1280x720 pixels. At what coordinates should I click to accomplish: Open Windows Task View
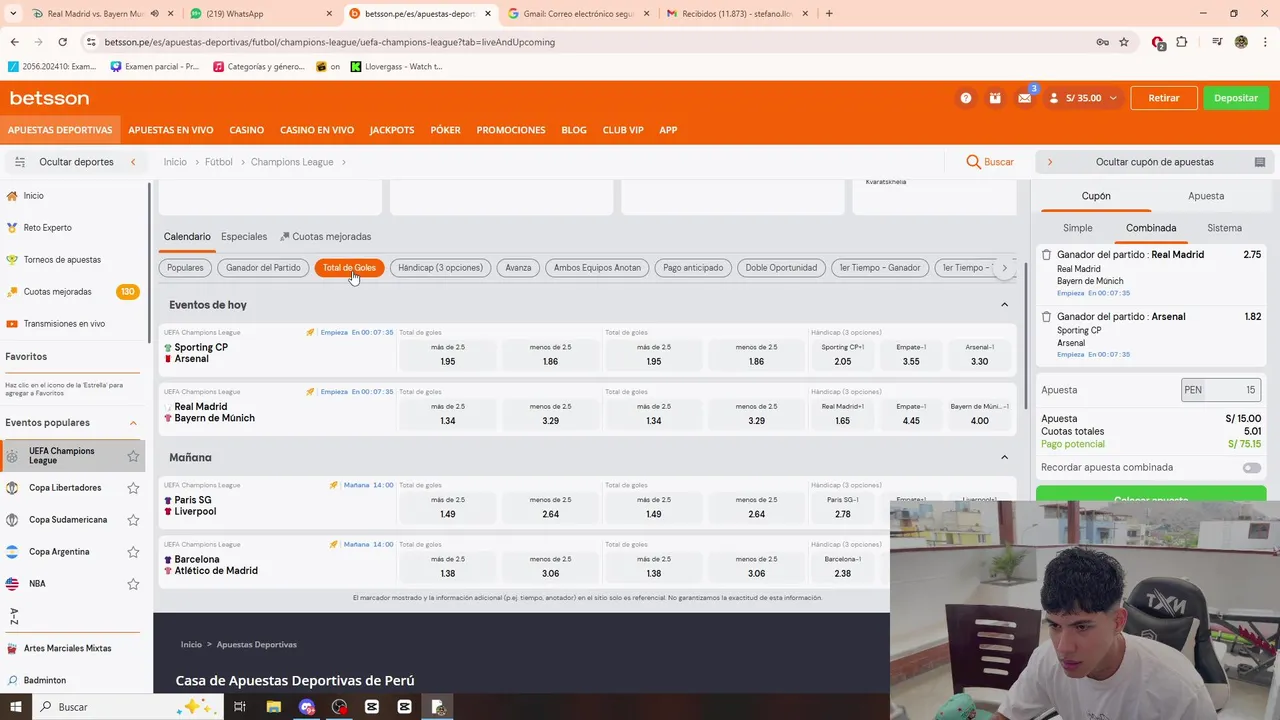(x=240, y=707)
